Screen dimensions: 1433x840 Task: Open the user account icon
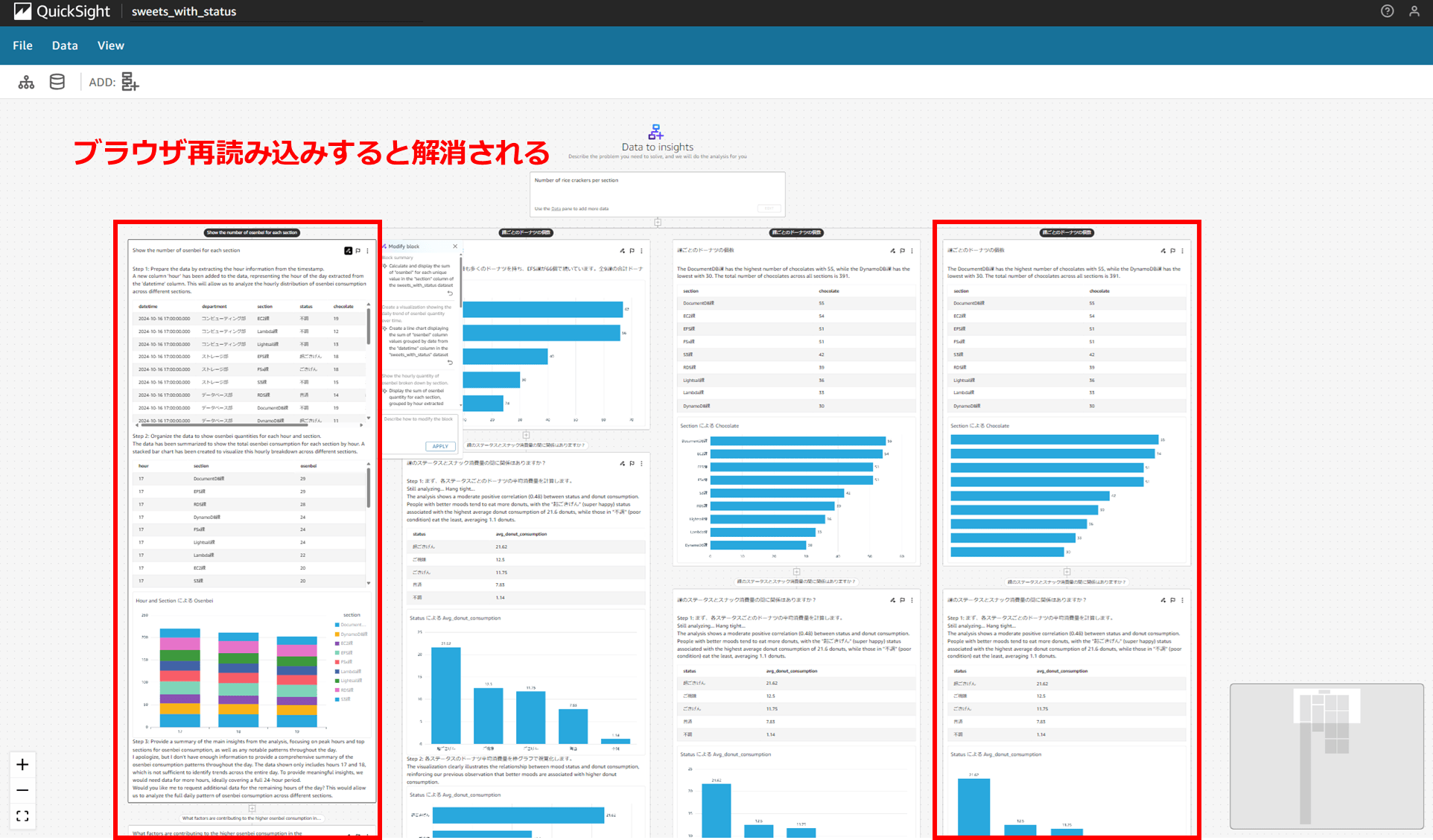click(x=1414, y=11)
